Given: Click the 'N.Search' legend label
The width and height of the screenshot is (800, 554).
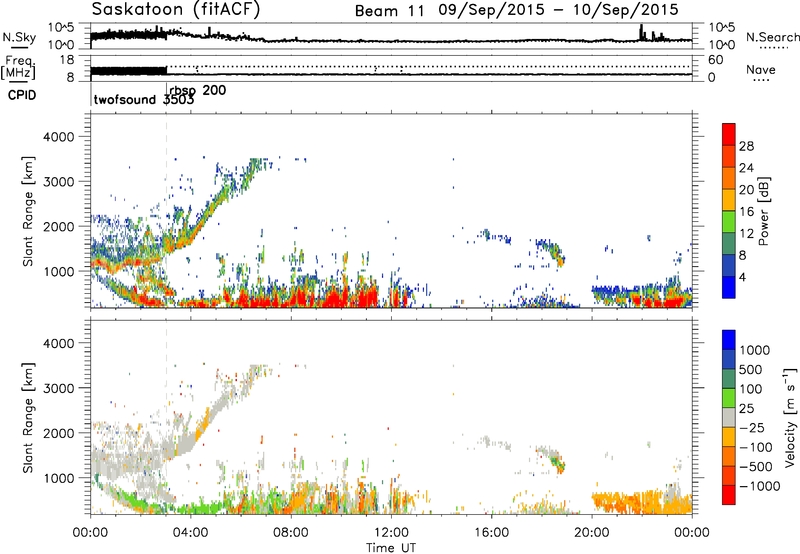Looking at the screenshot, I should (772, 37).
